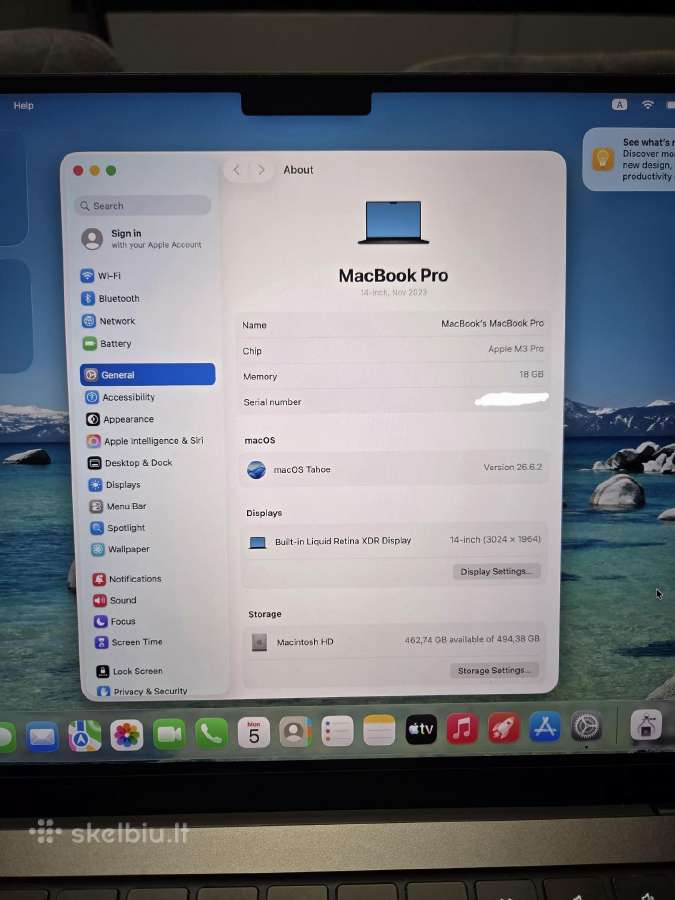Click Storage Settings button
Viewport: 675px width, 900px height.
(494, 670)
